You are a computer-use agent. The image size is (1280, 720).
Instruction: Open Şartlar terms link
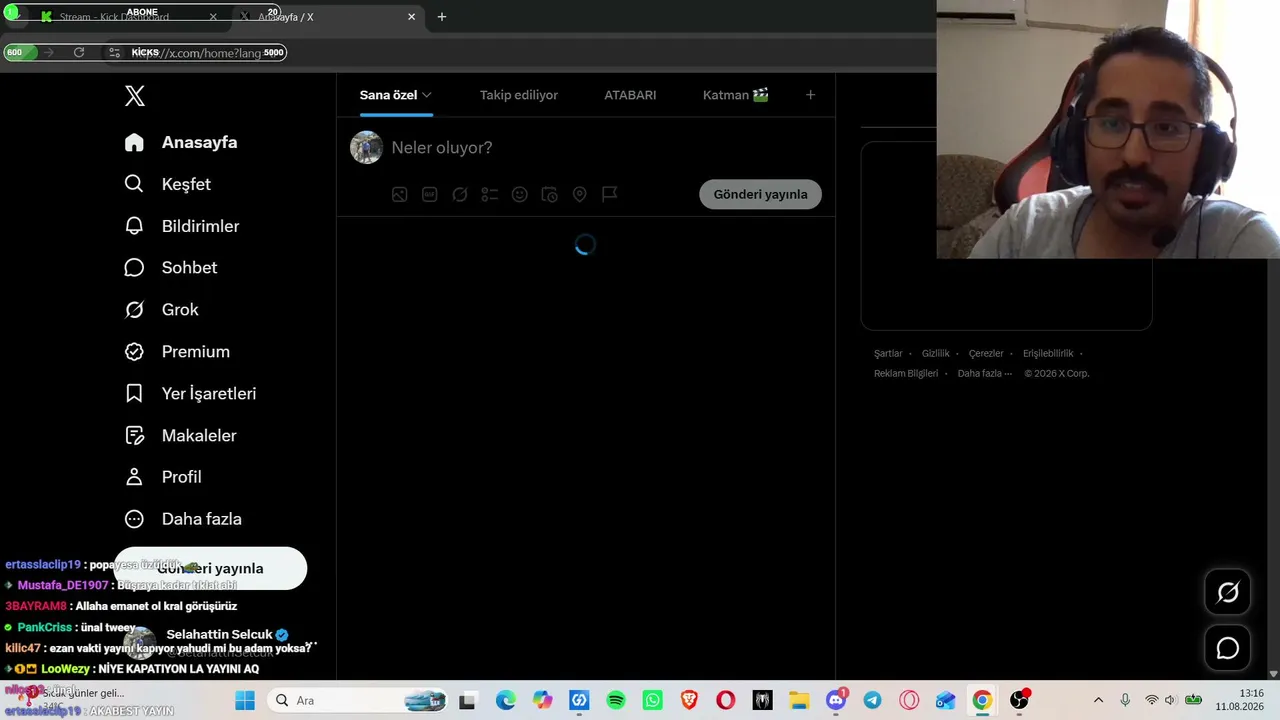(888, 353)
